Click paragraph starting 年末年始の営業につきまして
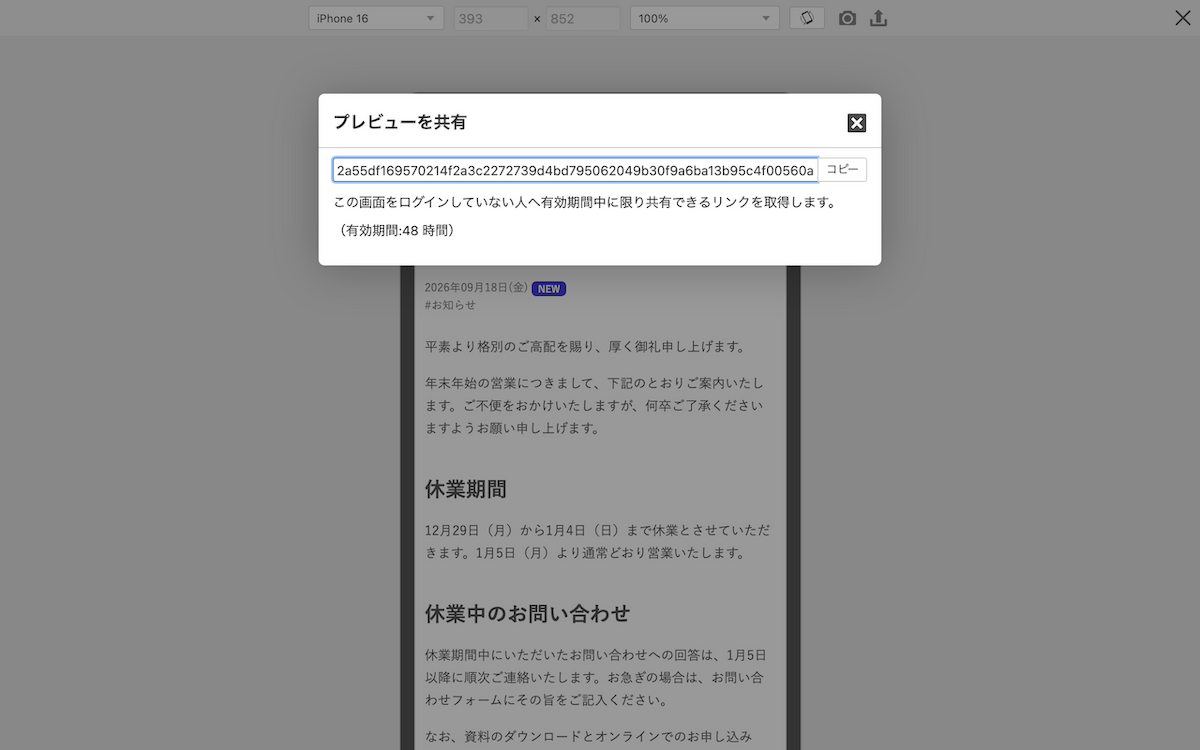The width and height of the screenshot is (1200, 750). 595,406
